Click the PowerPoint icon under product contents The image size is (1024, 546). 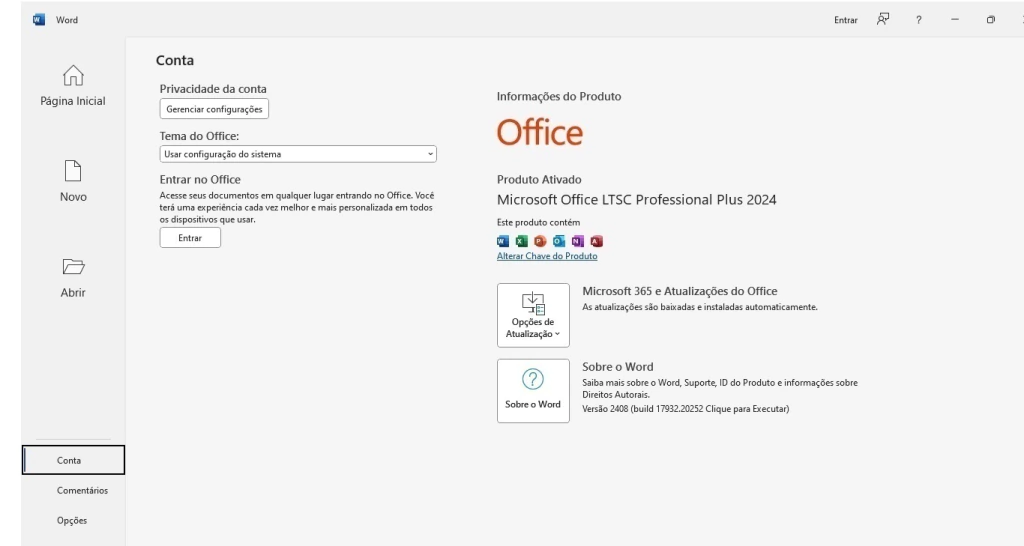tap(540, 241)
